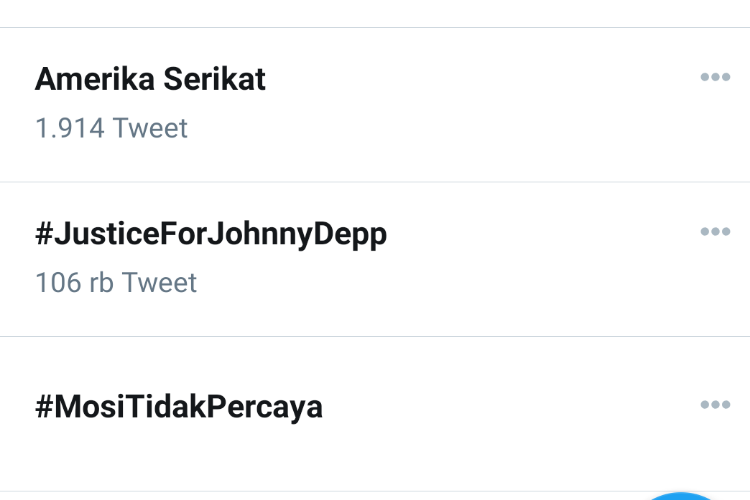This screenshot has height=500, width=750.
Task: Select the word Amerika in first trend
Action: pos(95,79)
